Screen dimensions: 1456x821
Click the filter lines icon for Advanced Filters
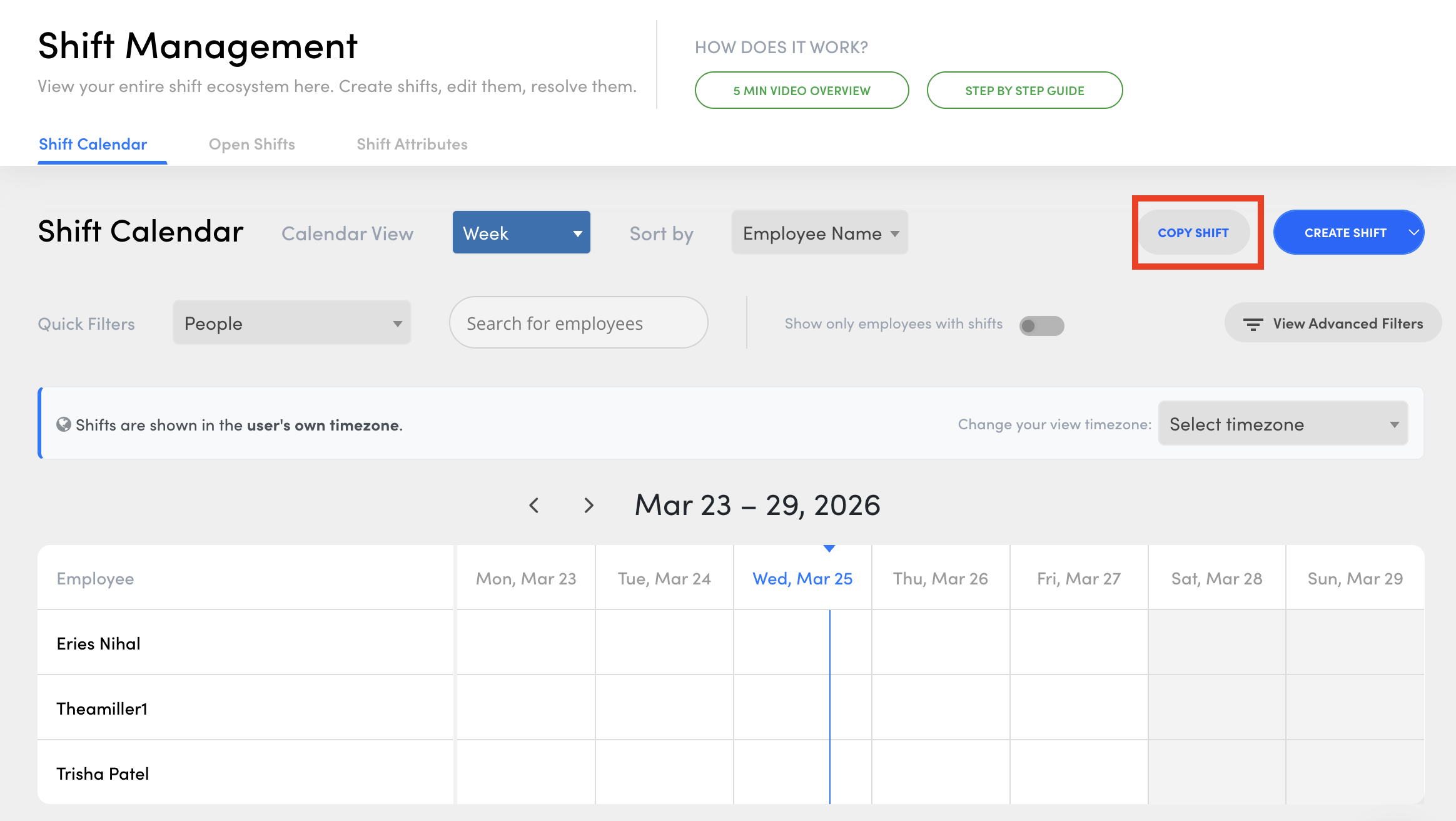[1253, 324]
